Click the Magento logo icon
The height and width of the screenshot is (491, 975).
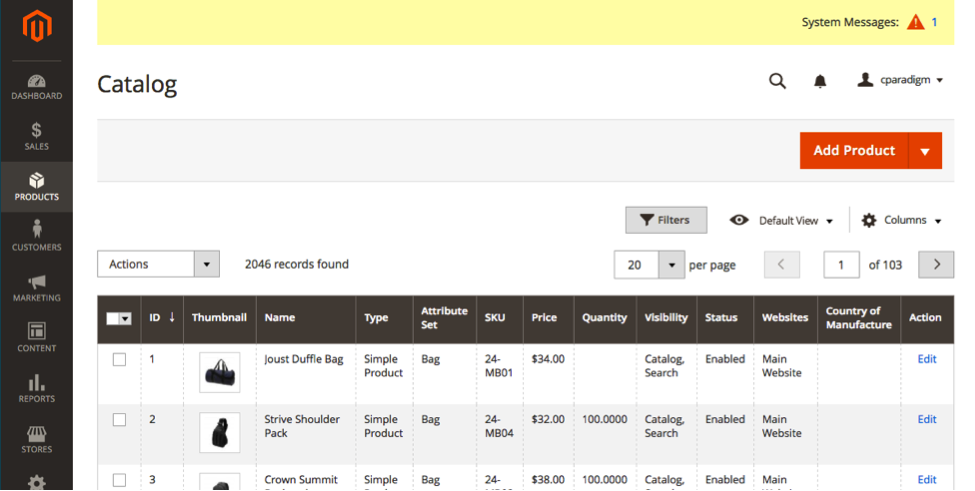pos(36,27)
